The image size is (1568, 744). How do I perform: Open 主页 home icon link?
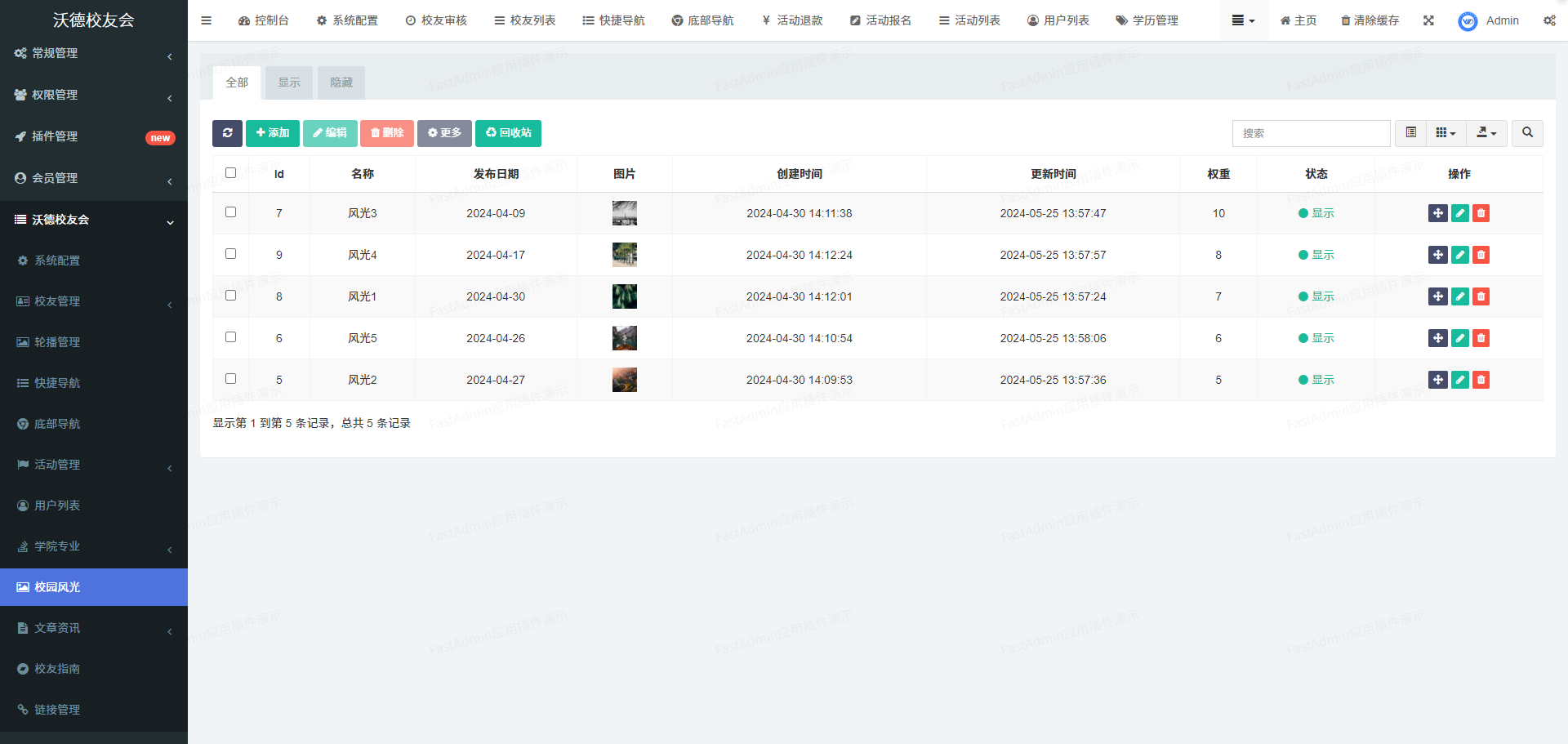[x=1298, y=20]
